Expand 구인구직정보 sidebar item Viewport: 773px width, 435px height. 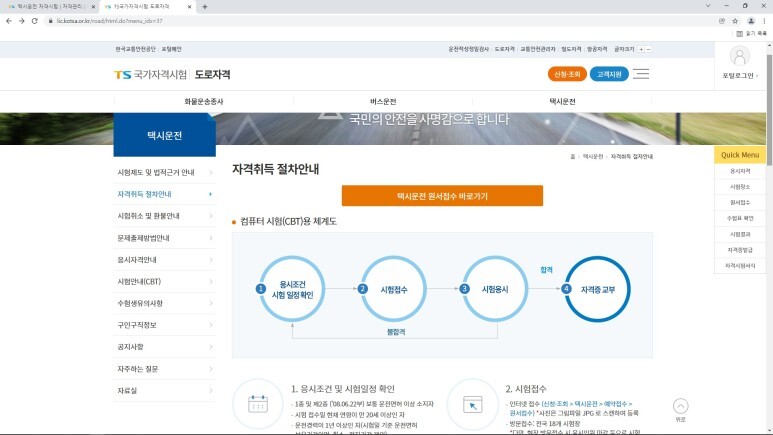[165, 325]
